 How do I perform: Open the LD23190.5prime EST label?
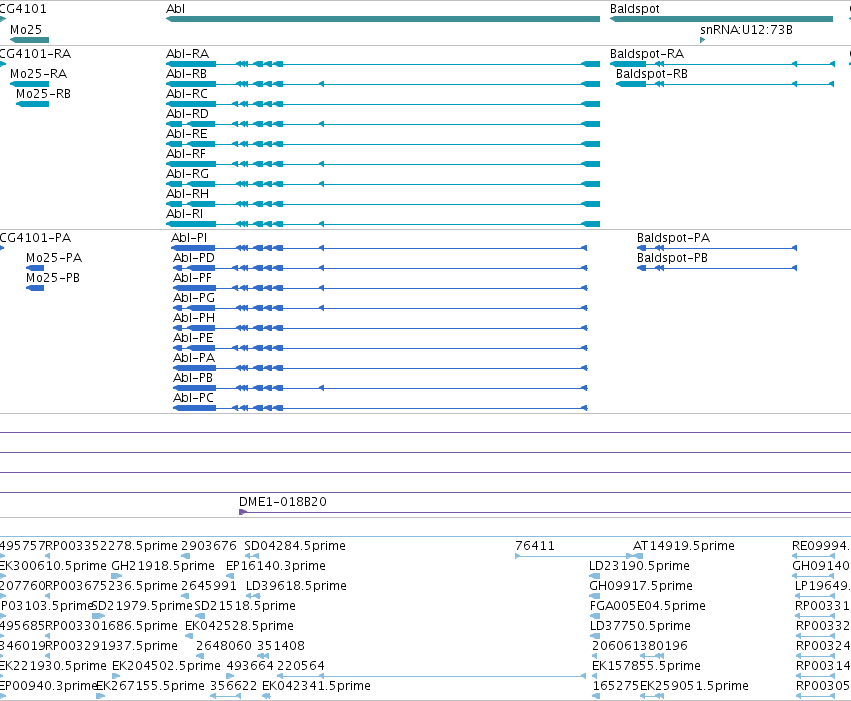639,566
